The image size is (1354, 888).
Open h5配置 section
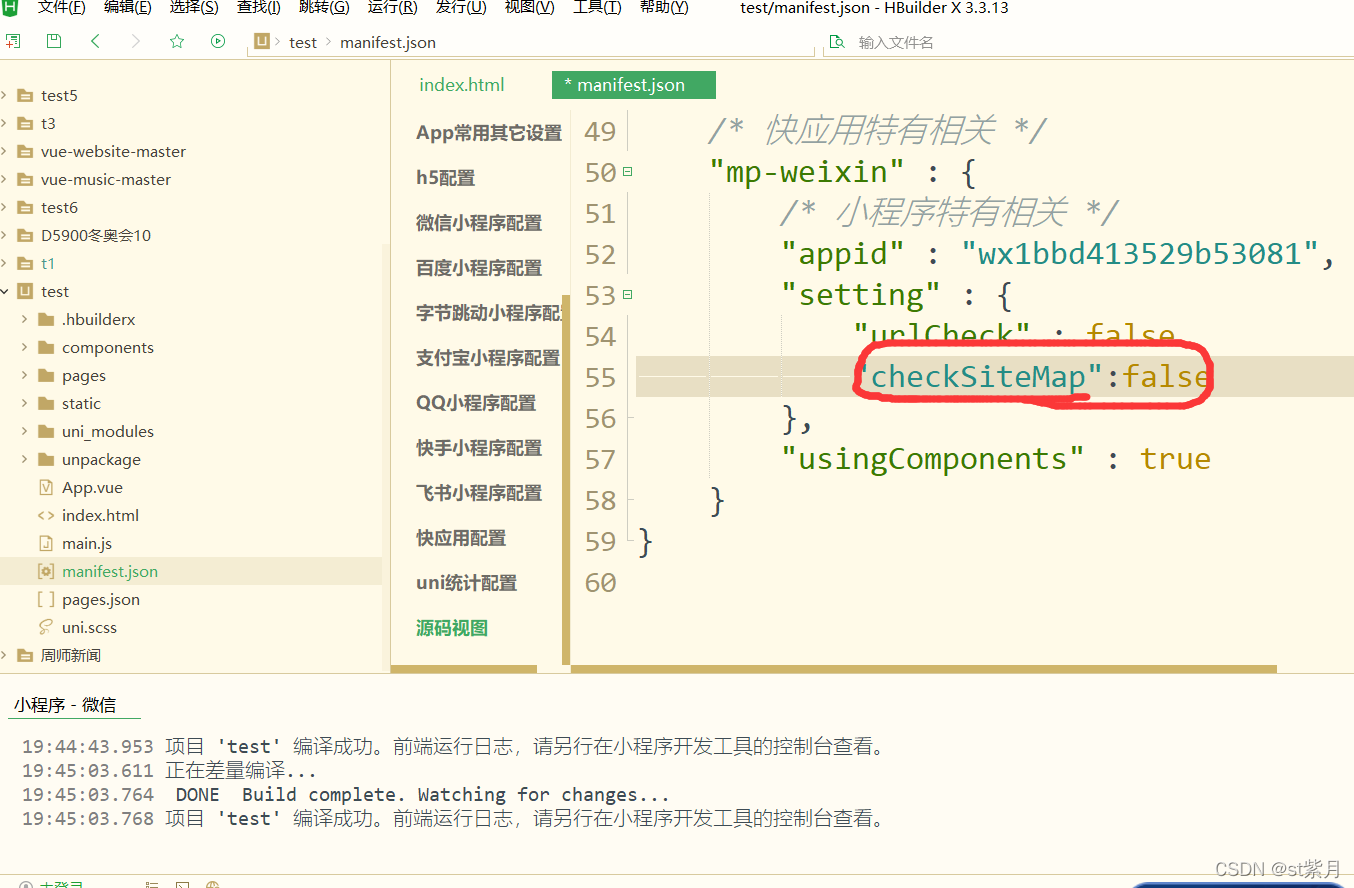click(x=446, y=178)
